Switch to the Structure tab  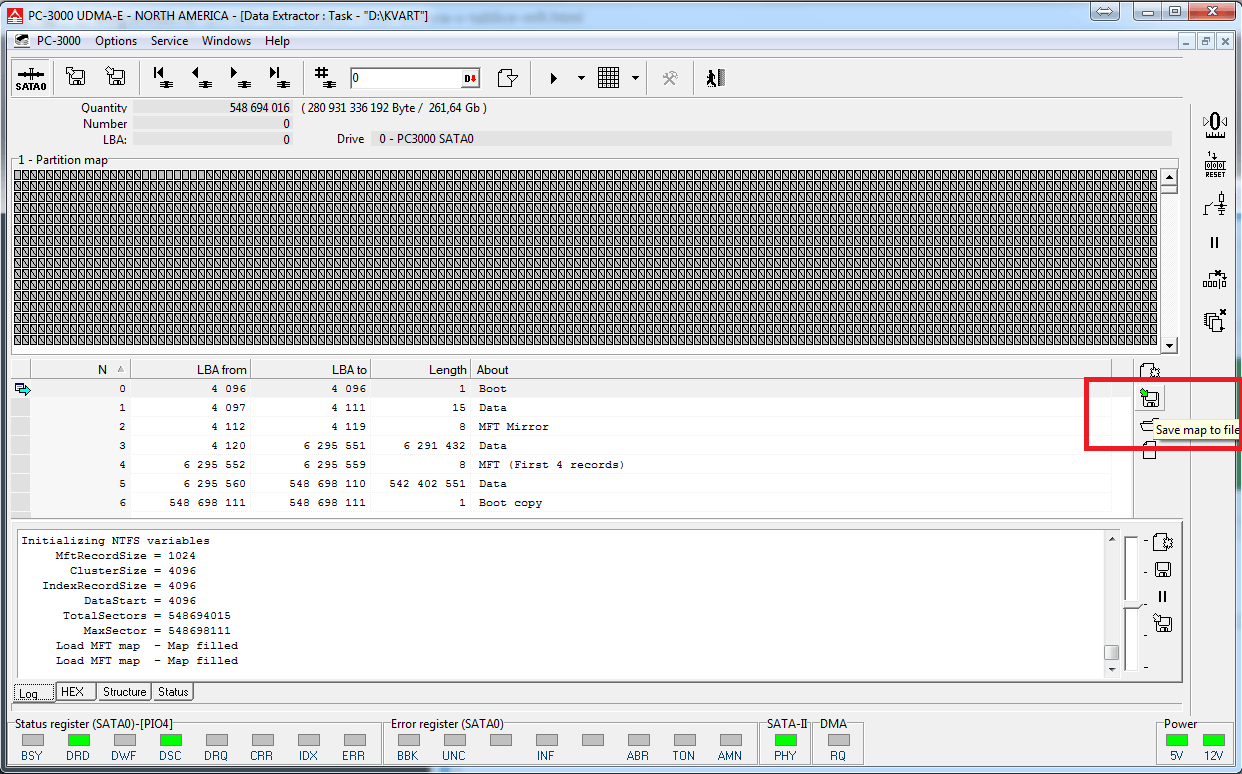pos(124,692)
